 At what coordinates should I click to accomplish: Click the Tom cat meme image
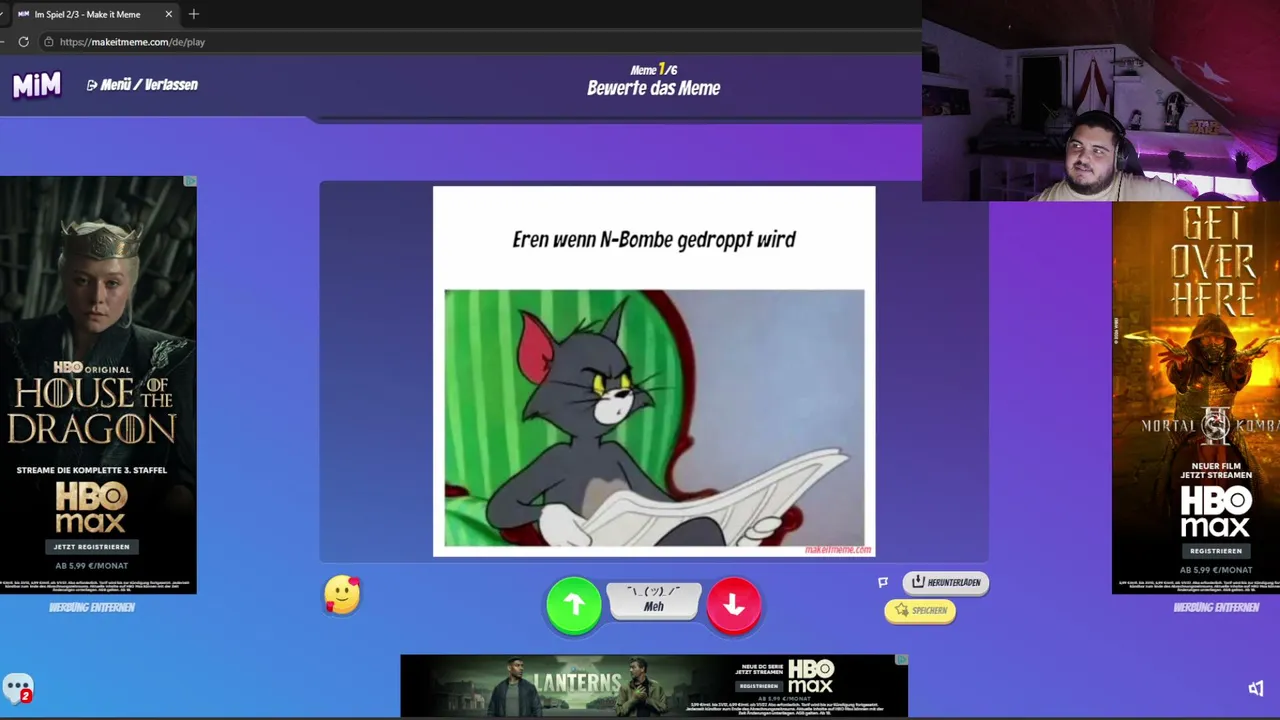click(x=654, y=418)
